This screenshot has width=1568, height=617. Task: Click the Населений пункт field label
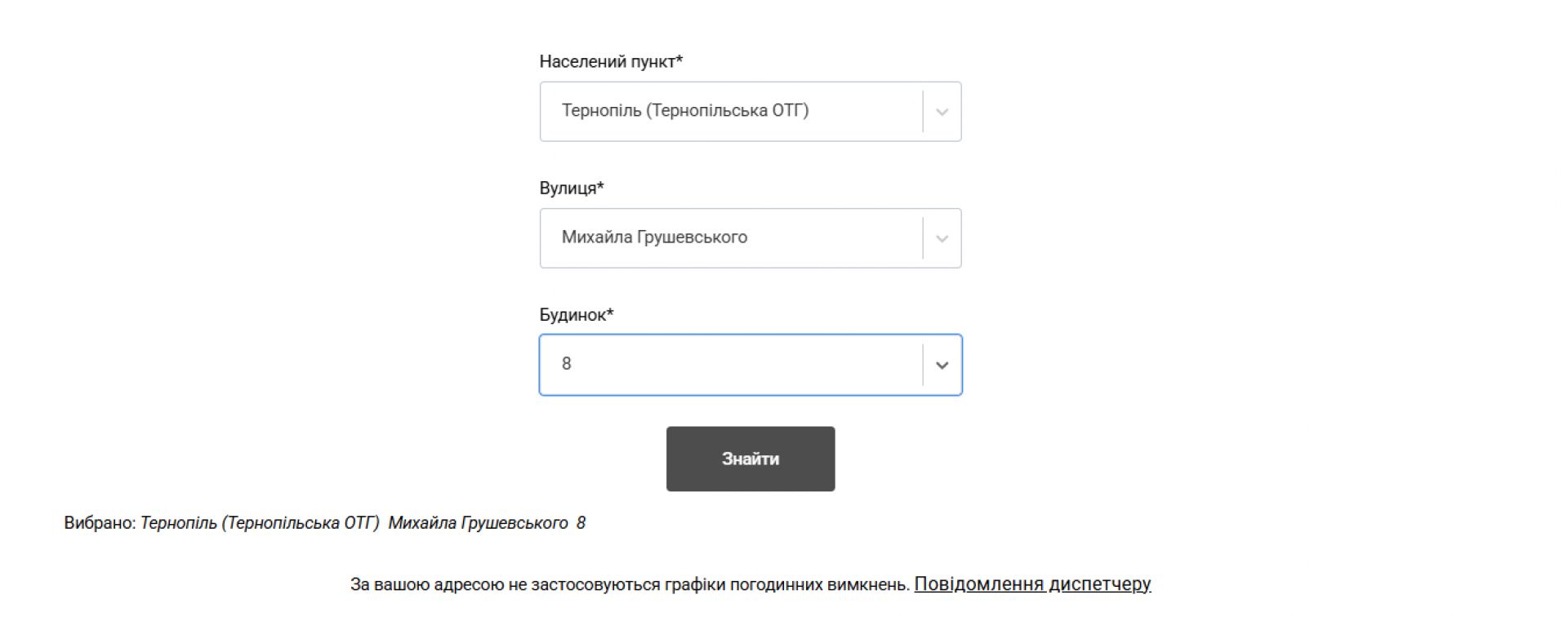[607, 61]
